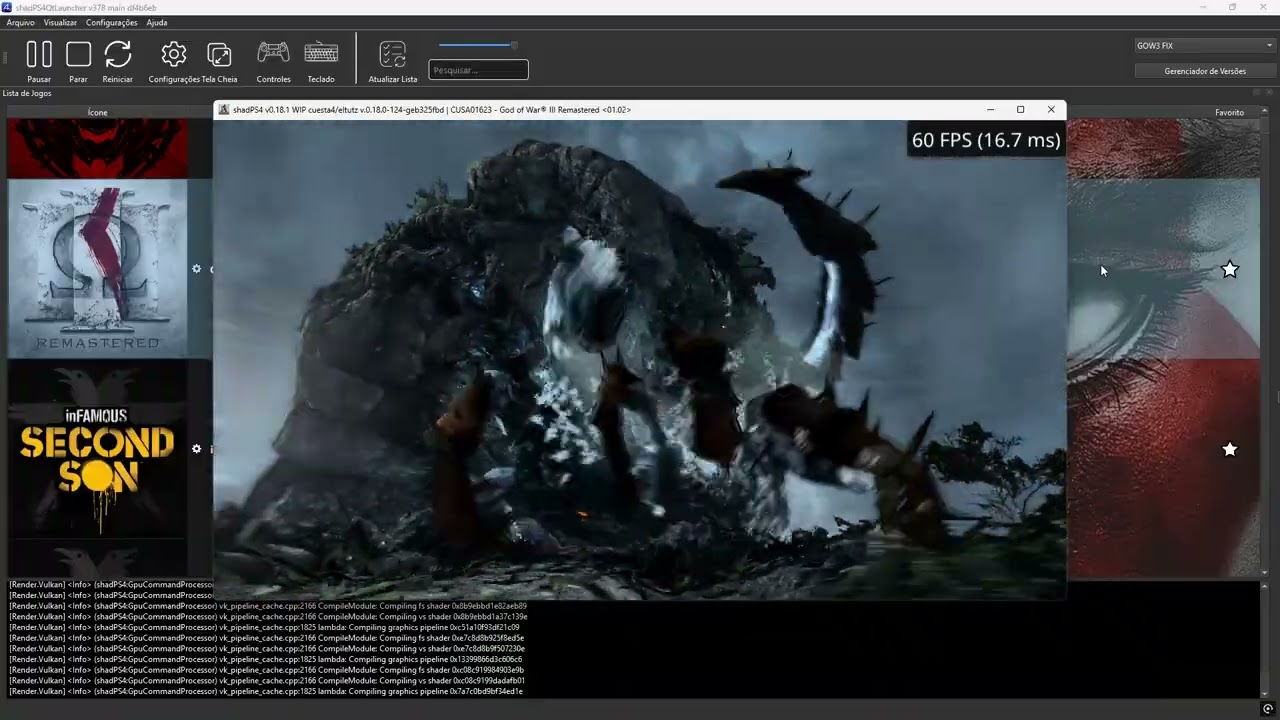Open the Configurações gear in the toolbar

click(x=174, y=54)
